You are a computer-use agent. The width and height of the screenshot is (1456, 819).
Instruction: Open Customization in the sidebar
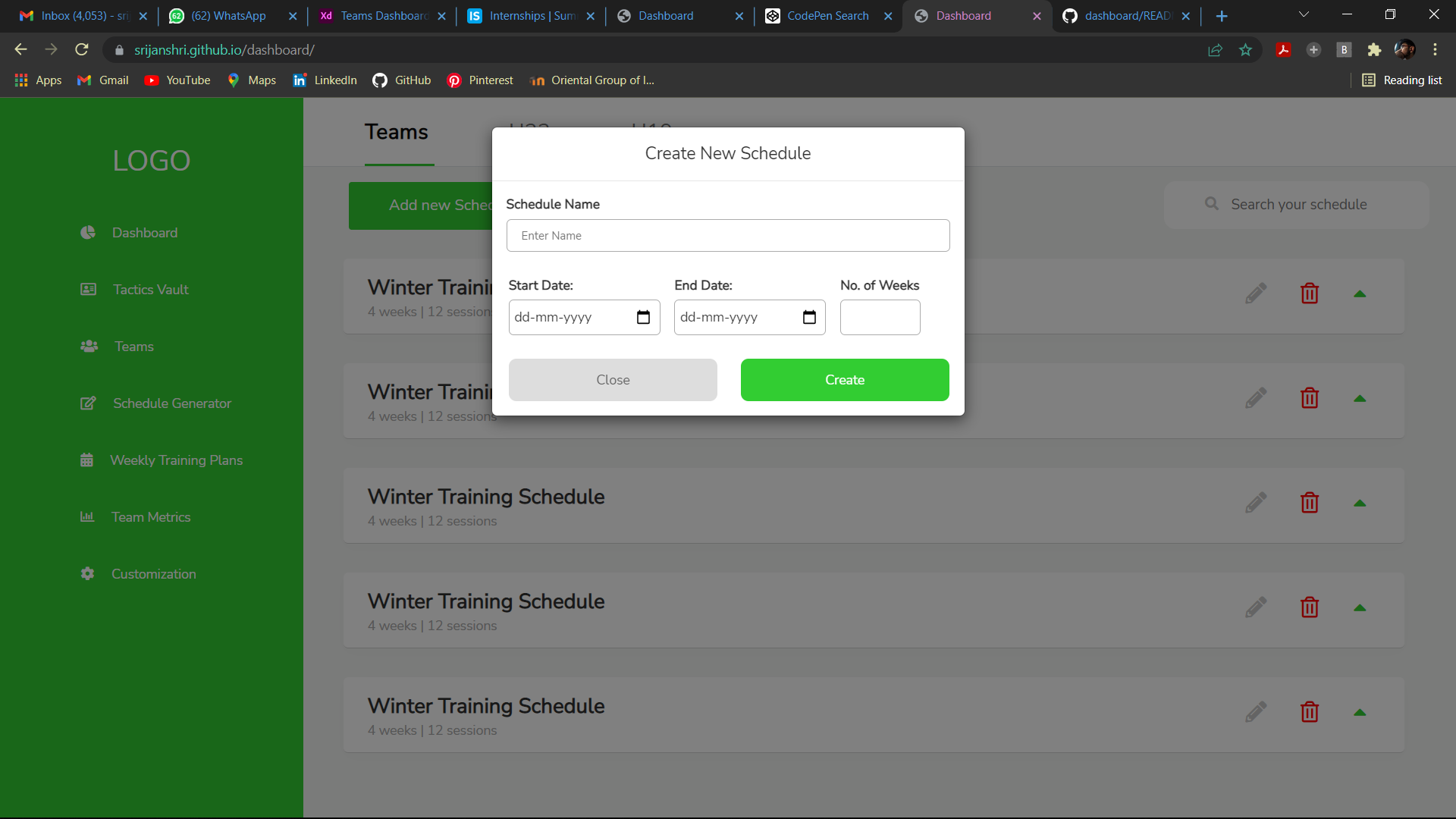[138, 574]
